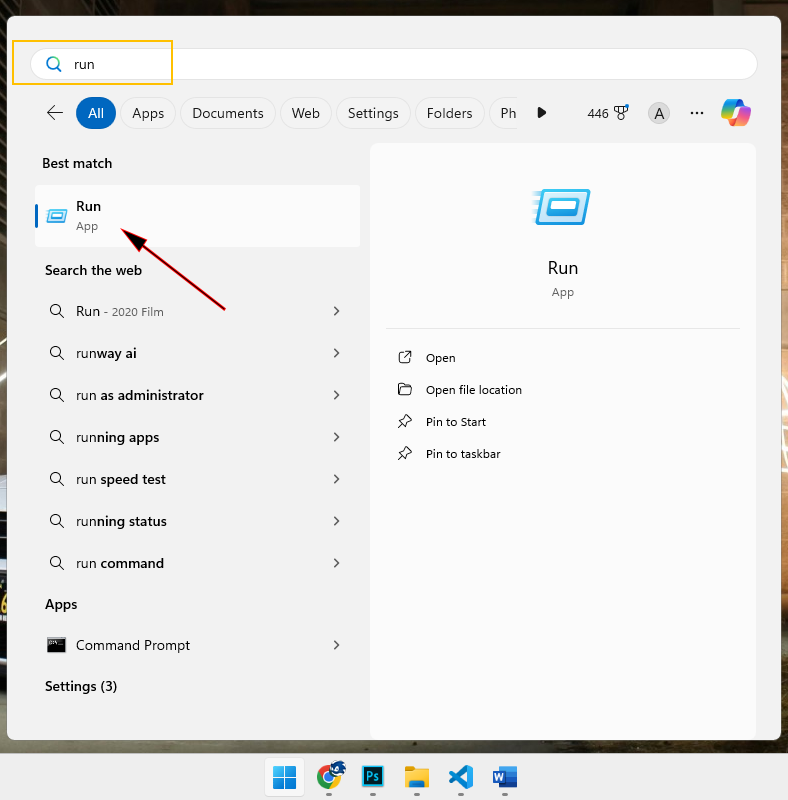Expand the Command Prompt result chevron

336,645
